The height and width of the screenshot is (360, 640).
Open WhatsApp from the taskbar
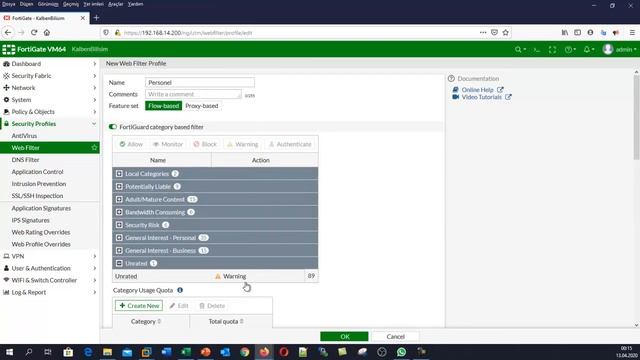click(x=401, y=352)
